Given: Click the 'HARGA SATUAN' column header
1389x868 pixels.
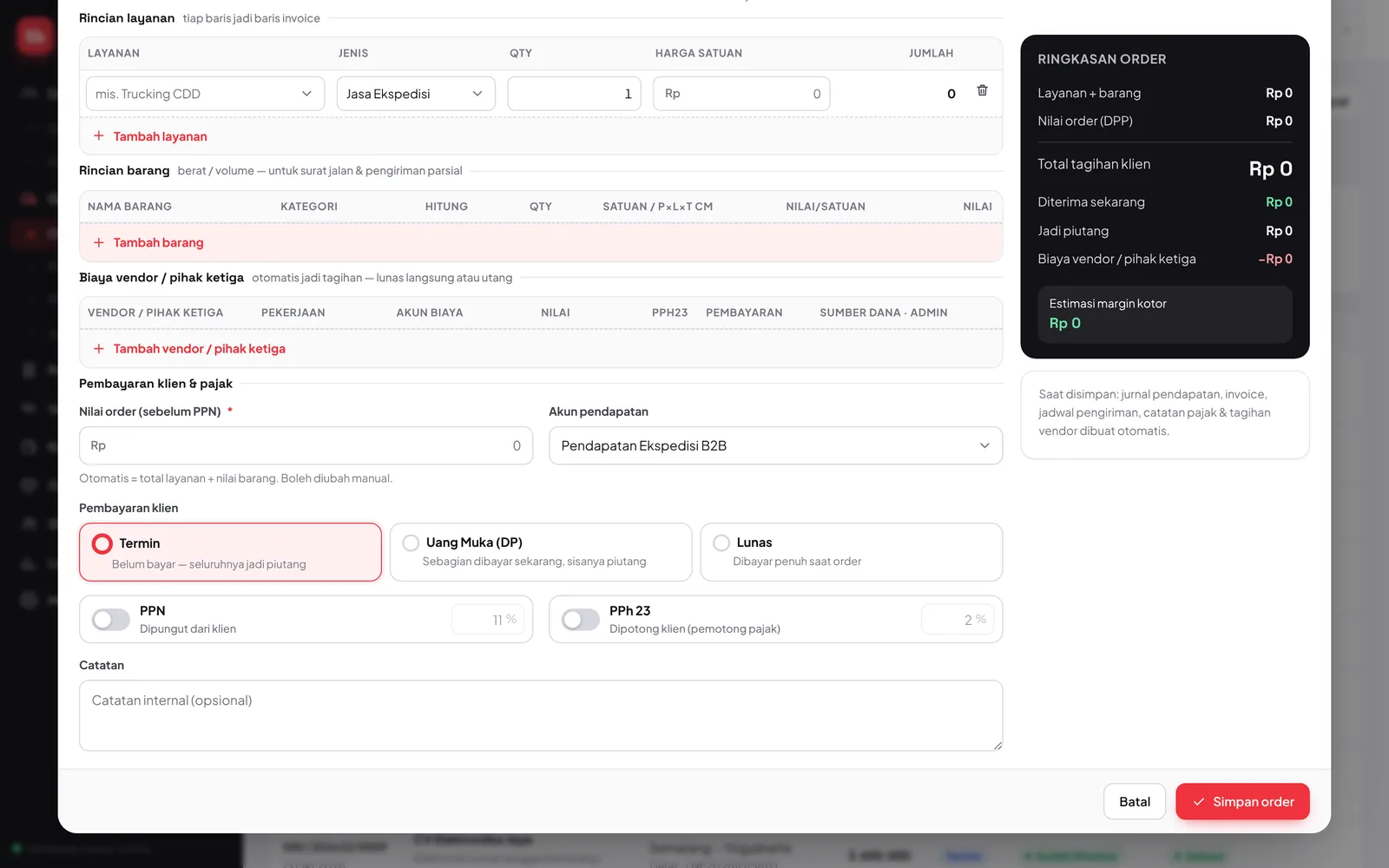Looking at the screenshot, I should [699, 53].
